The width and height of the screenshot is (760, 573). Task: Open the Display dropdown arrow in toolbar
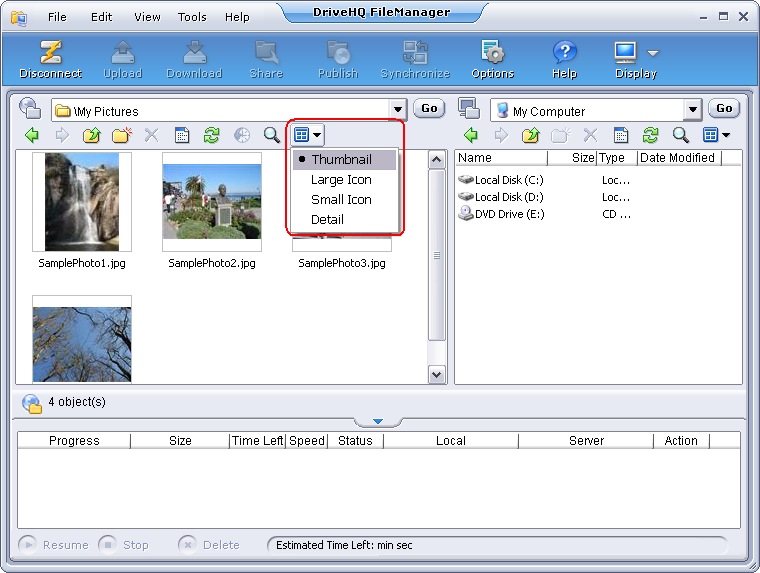(653, 53)
